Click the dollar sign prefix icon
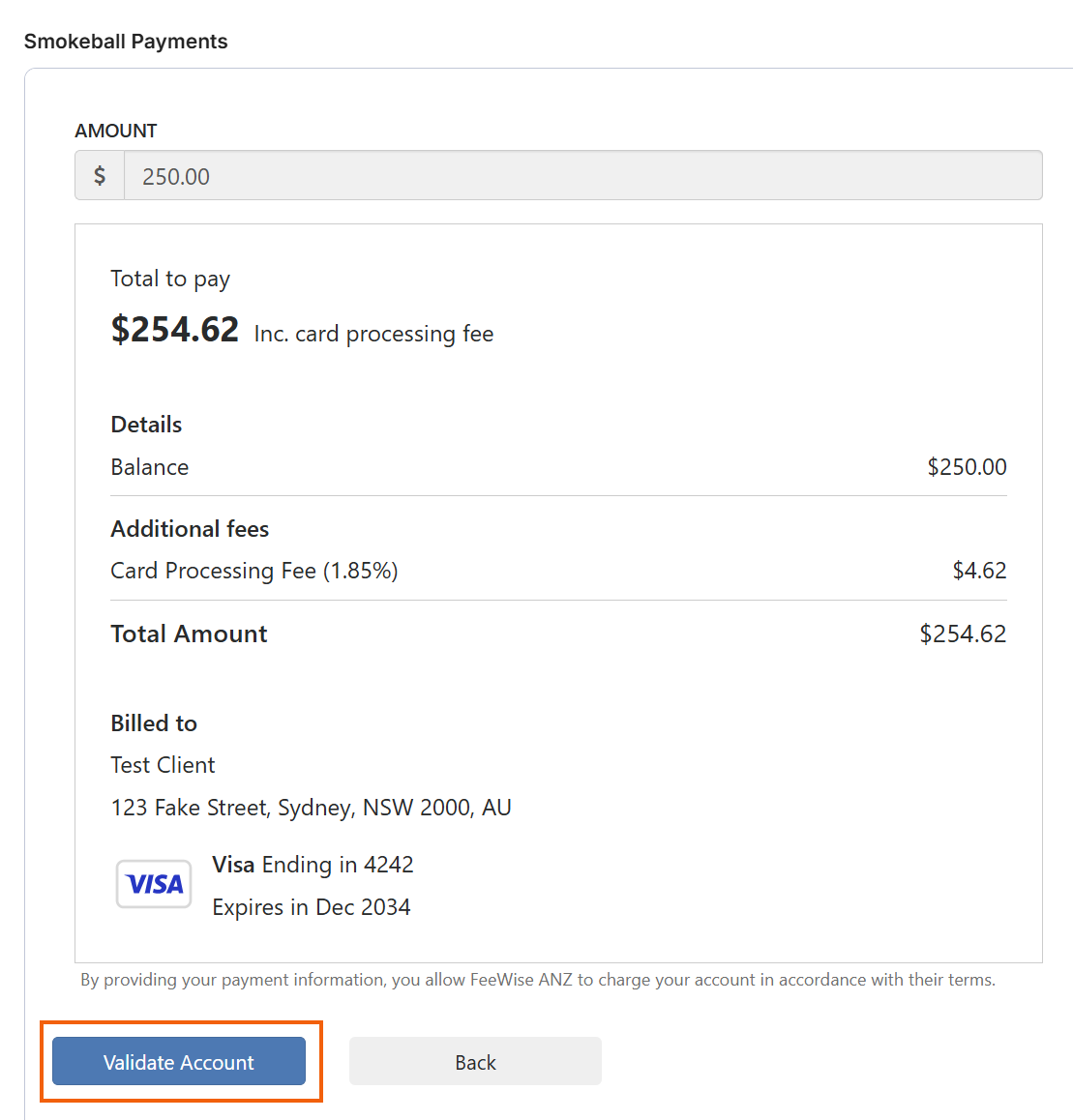The image size is (1073, 1120). click(100, 176)
